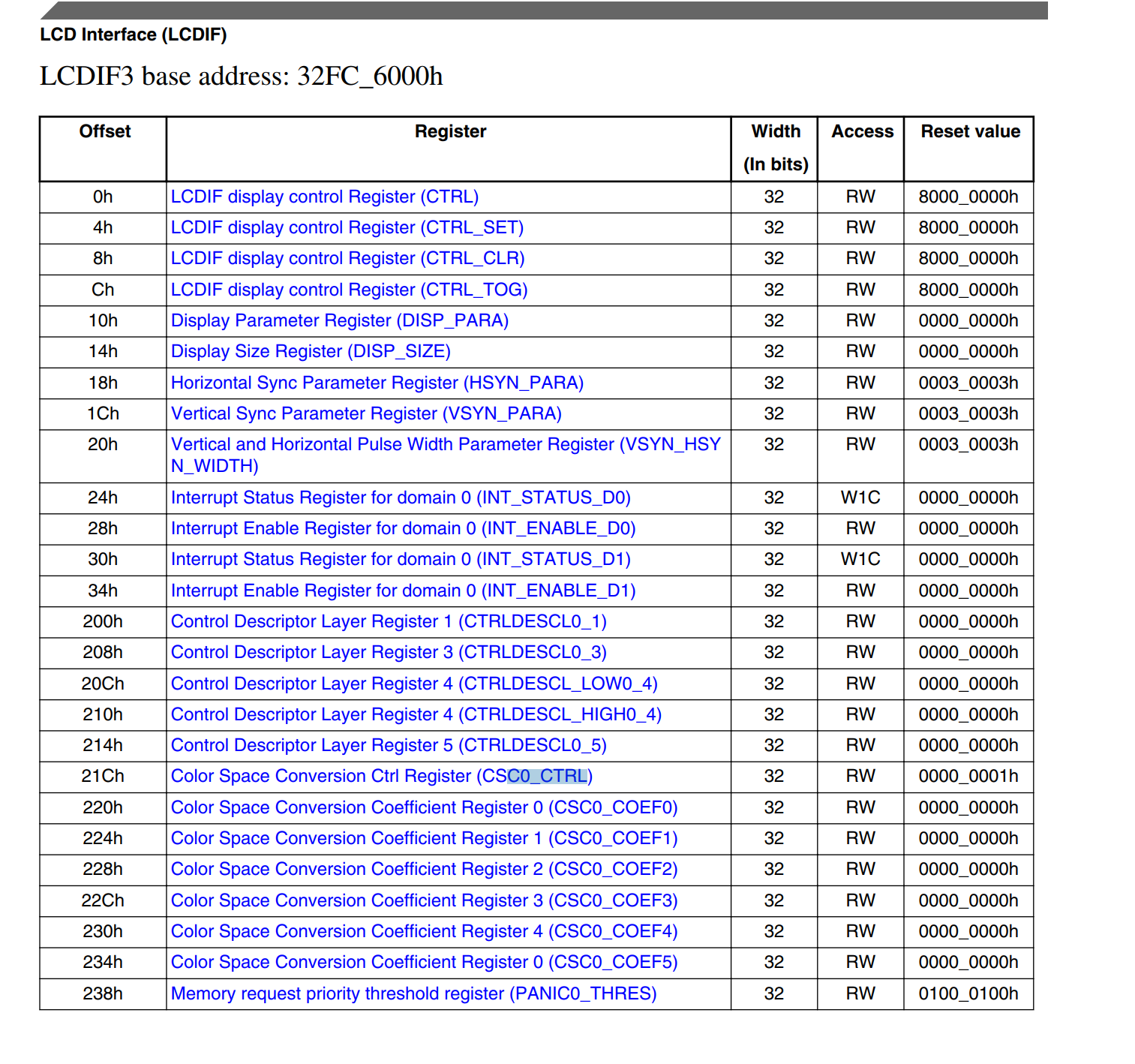This screenshot has height=1064, width=1135.
Task: Open the INT_STATUS_D0 register link
Action: pyautogui.click(x=401, y=497)
